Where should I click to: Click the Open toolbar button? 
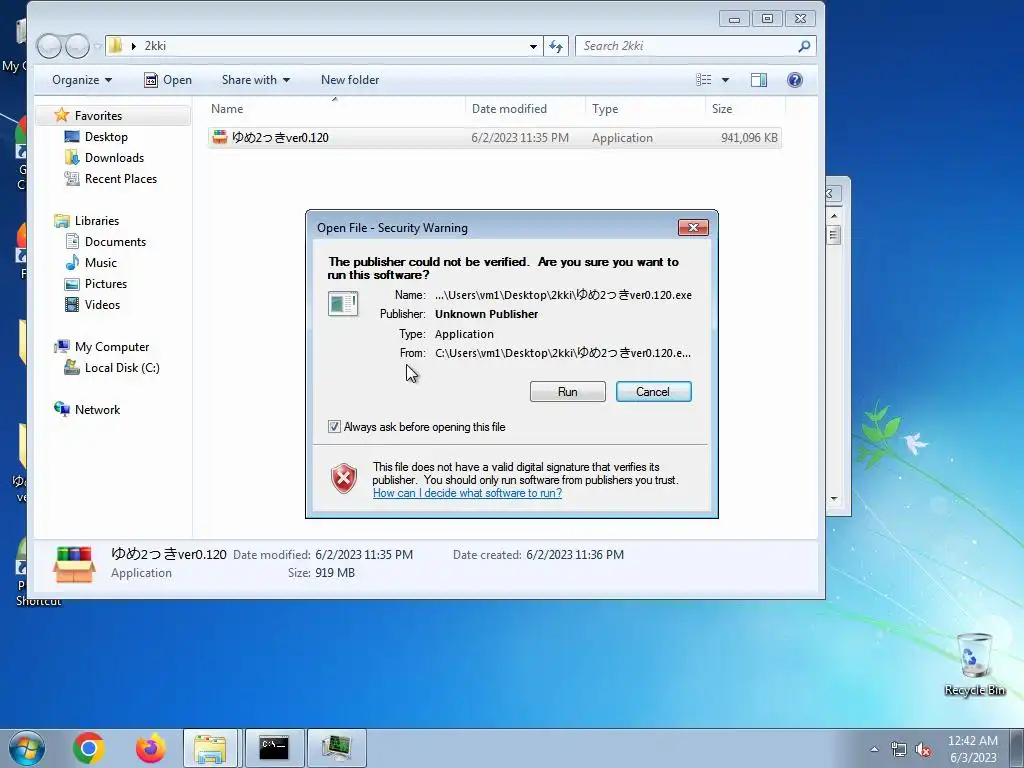click(x=168, y=80)
